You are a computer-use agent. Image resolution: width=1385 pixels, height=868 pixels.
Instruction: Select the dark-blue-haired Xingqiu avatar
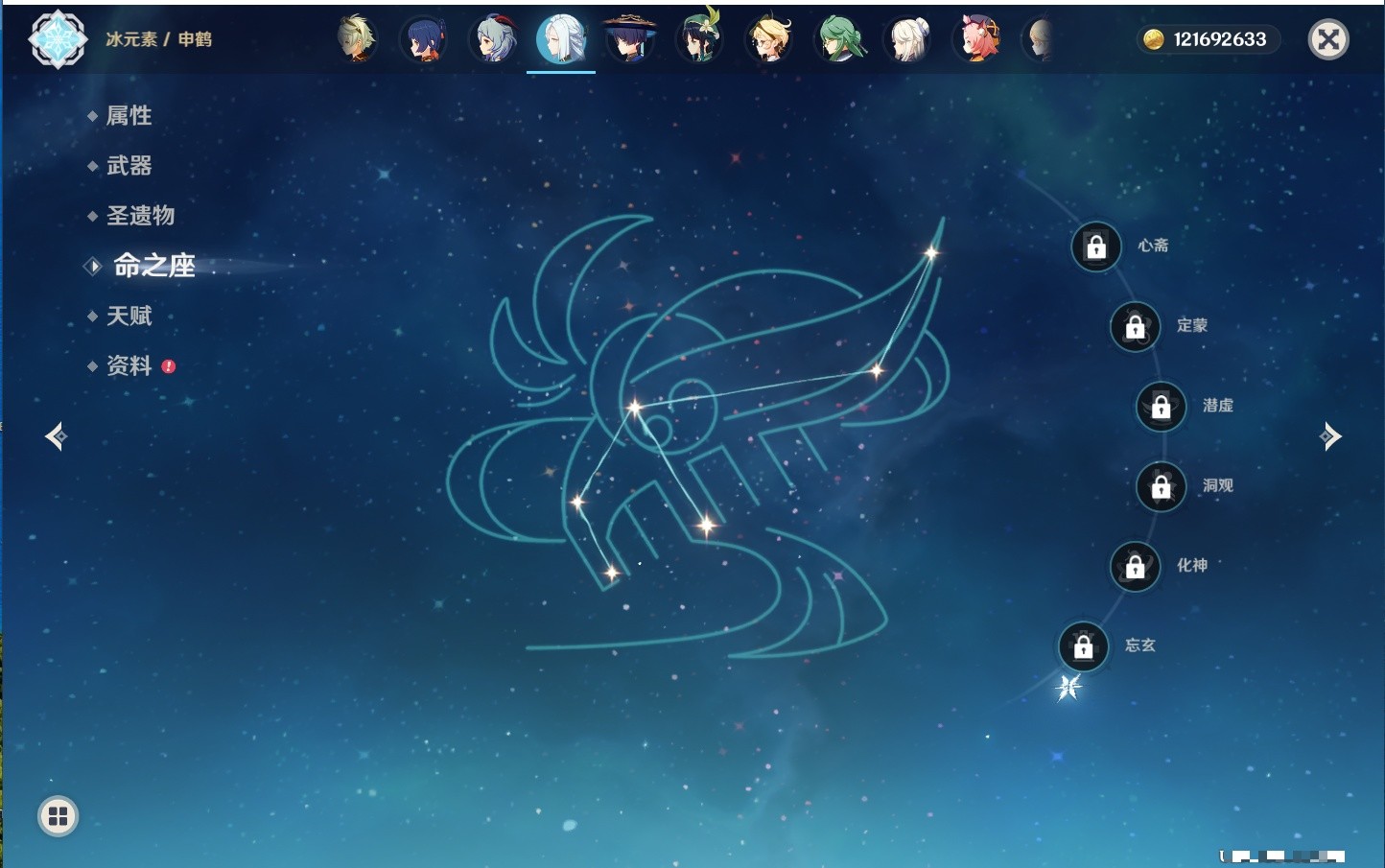point(424,39)
